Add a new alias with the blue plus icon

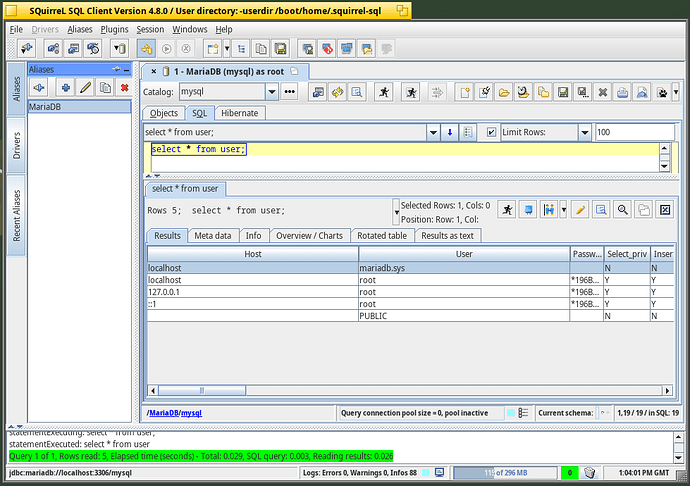66,88
